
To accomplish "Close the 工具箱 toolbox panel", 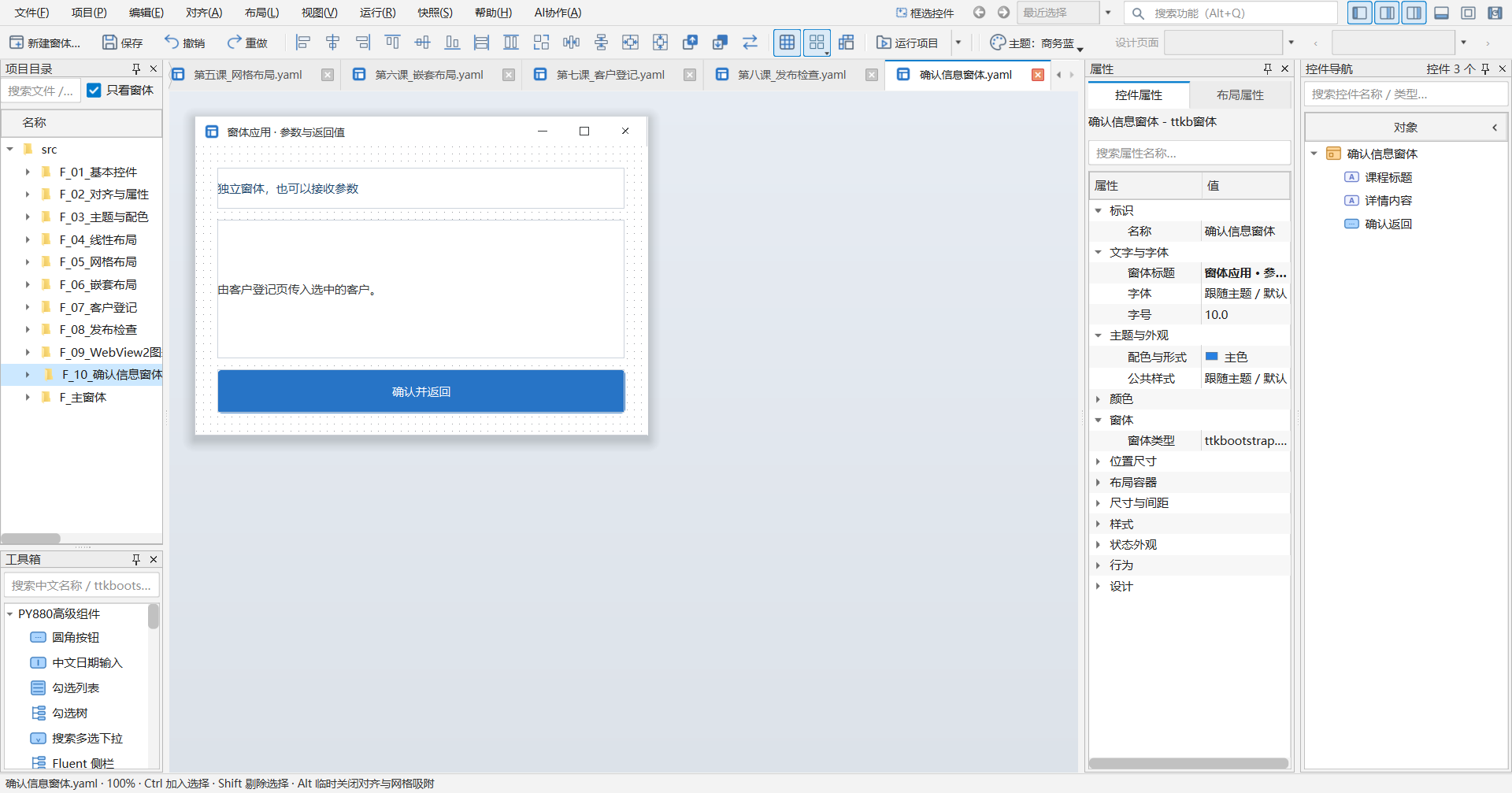I will click(x=154, y=559).
